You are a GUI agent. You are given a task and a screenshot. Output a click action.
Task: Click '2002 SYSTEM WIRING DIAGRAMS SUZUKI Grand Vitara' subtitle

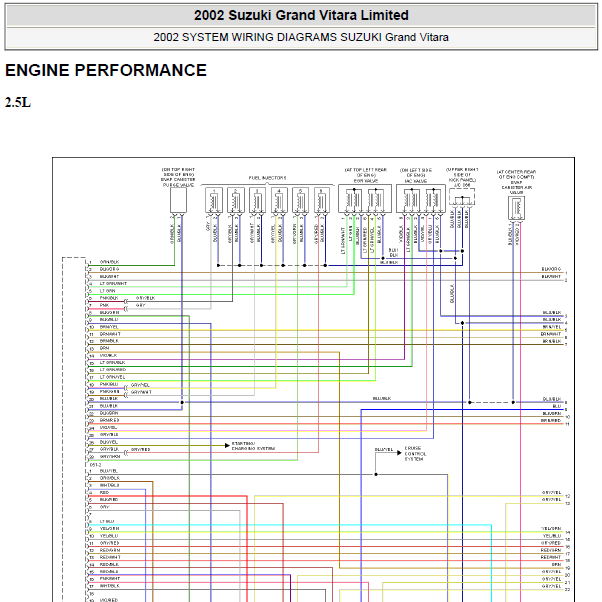click(x=301, y=37)
